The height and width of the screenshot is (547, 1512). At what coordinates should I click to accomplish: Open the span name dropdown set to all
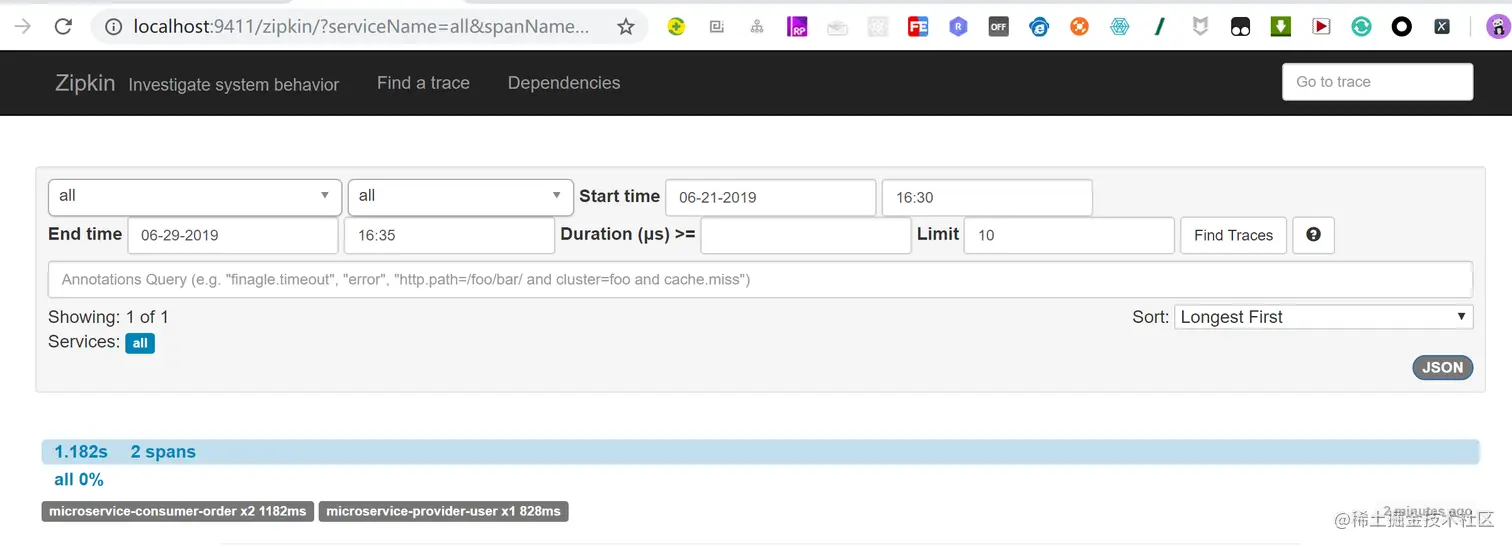460,196
